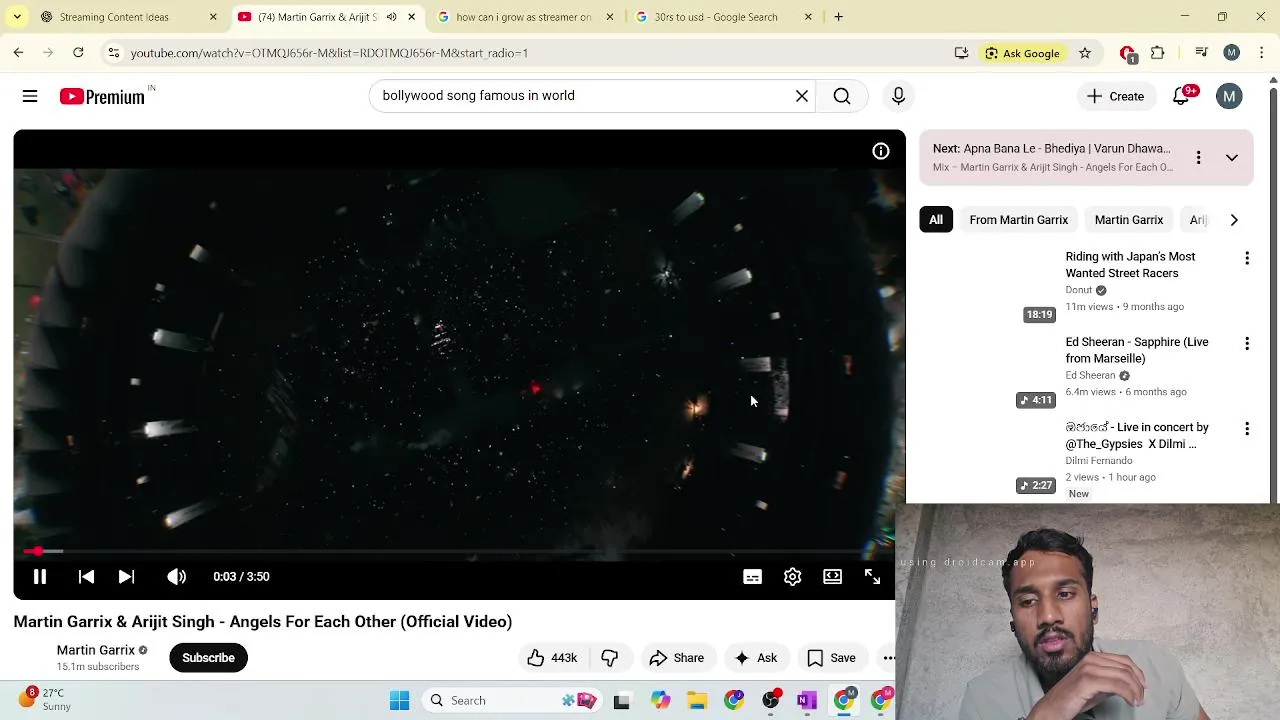Open the red extension with badge 1
The height and width of the screenshot is (720, 1280).
pyautogui.click(x=1128, y=54)
